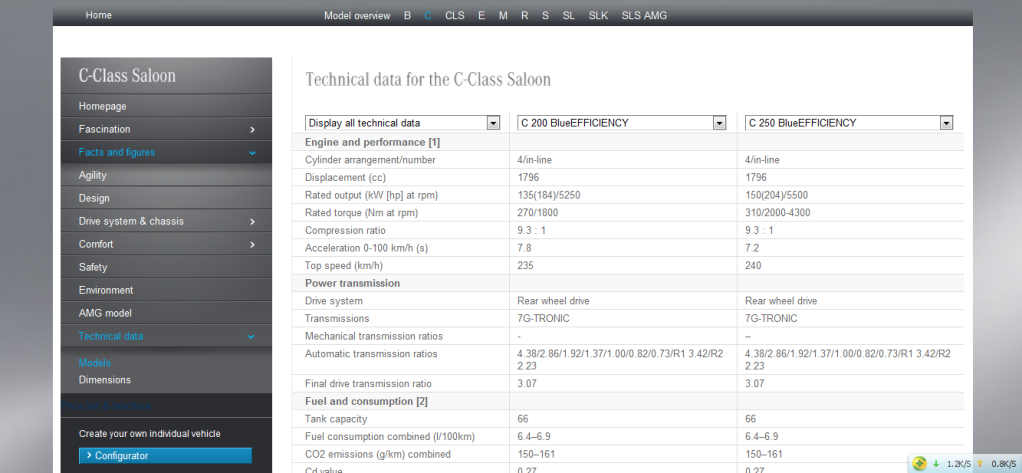The height and width of the screenshot is (473, 1022).
Task: Collapse the Technical data section chevron
Action: click(252, 337)
